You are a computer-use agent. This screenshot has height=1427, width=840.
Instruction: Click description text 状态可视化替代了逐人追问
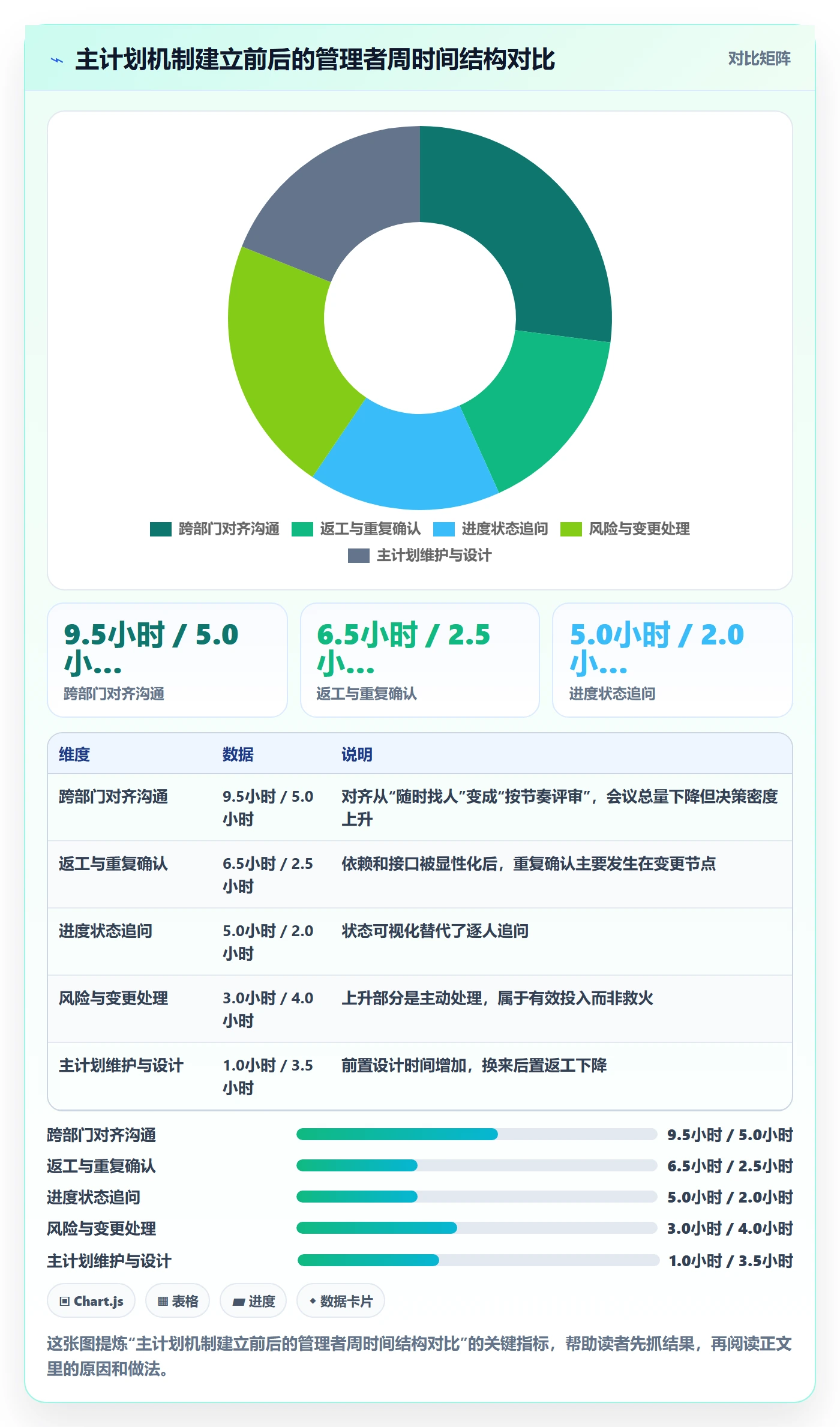point(435,931)
